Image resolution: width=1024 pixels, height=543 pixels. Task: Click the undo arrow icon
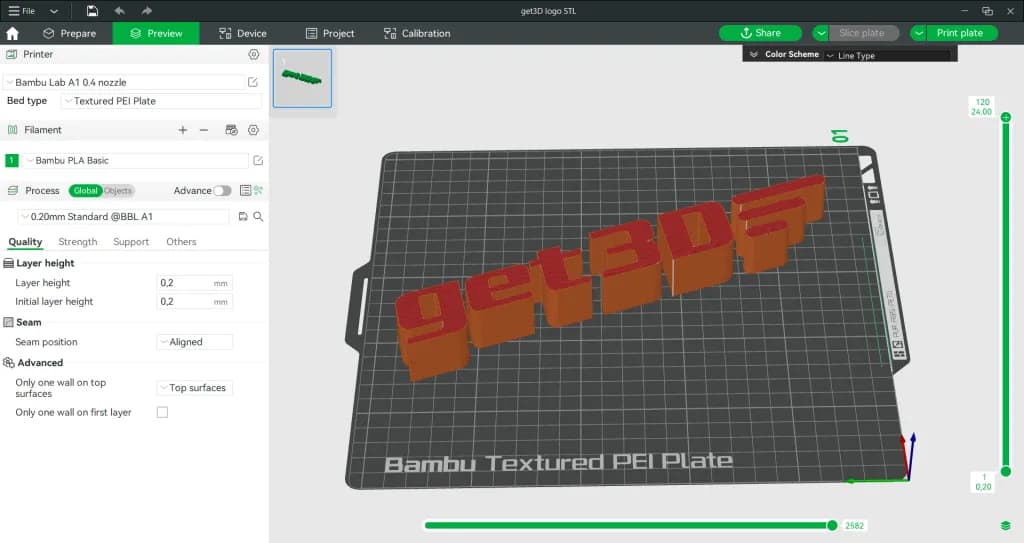pos(120,10)
